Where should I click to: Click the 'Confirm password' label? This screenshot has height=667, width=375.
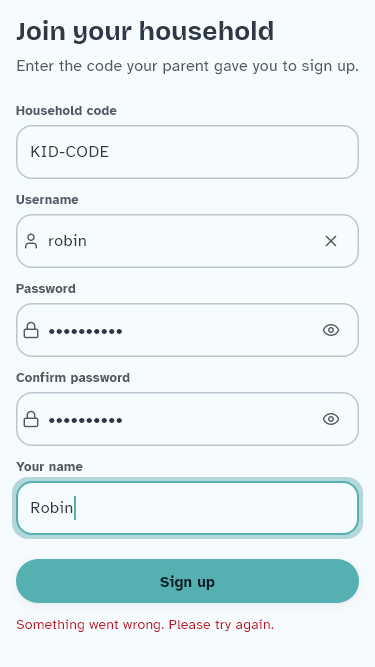click(x=73, y=378)
